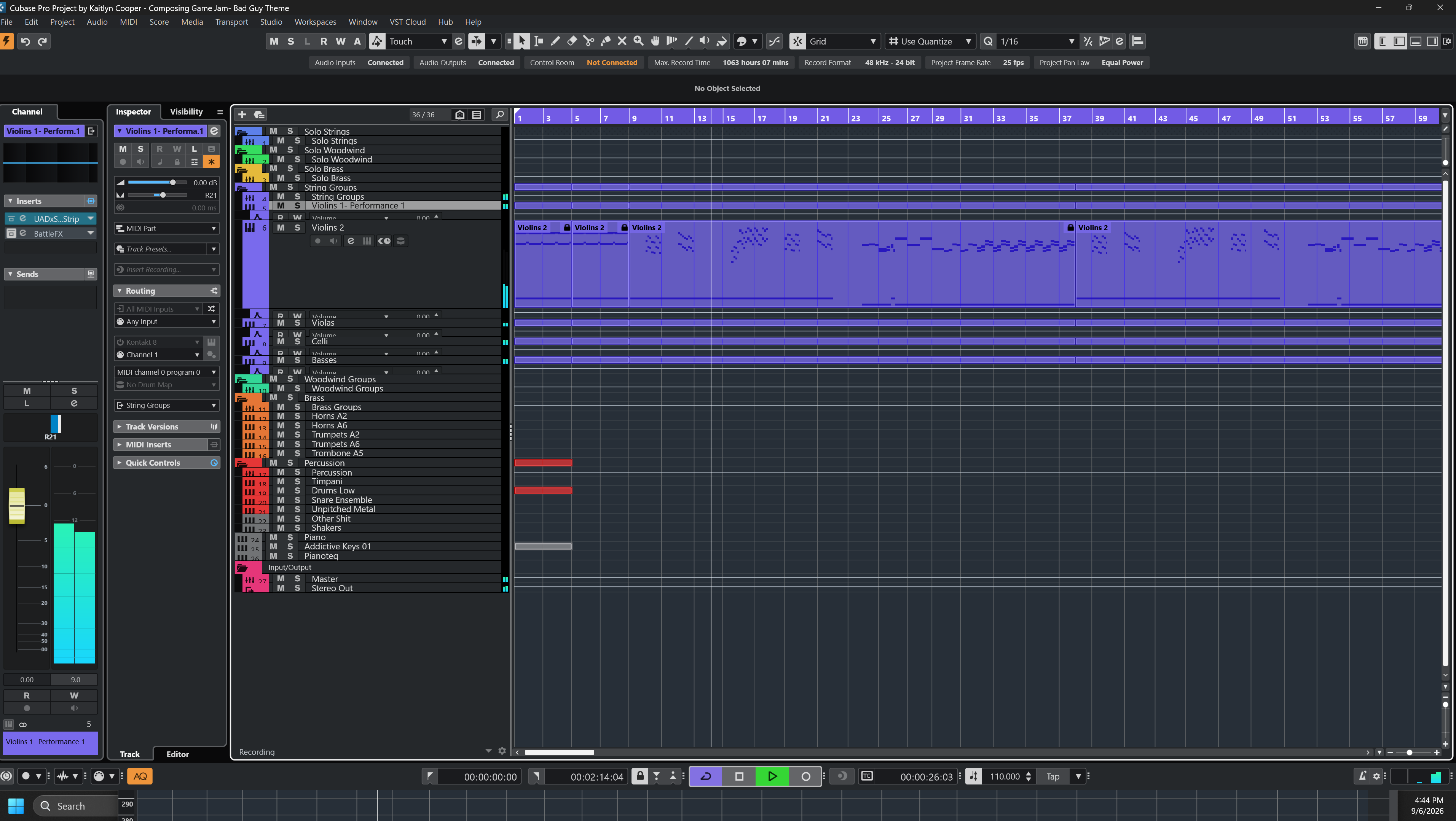
Task: Toggle the cycle loop button in transport
Action: [x=706, y=776]
